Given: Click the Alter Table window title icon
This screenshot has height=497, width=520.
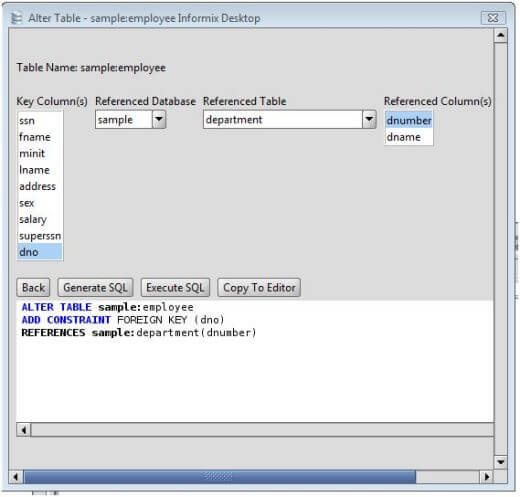Looking at the screenshot, I should click(x=16, y=18).
